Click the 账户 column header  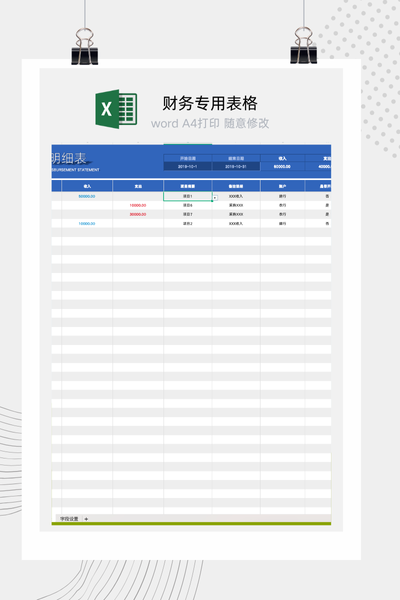coord(282,186)
